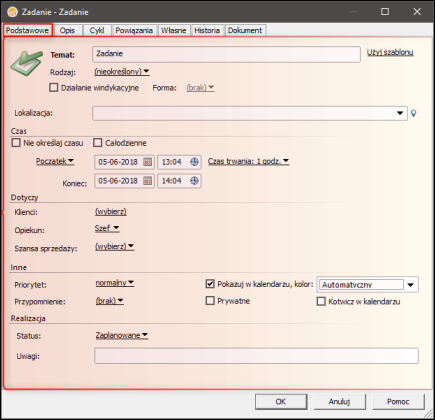Click into the Uwagi text field
The height and width of the screenshot is (420, 435).
click(256, 356)
